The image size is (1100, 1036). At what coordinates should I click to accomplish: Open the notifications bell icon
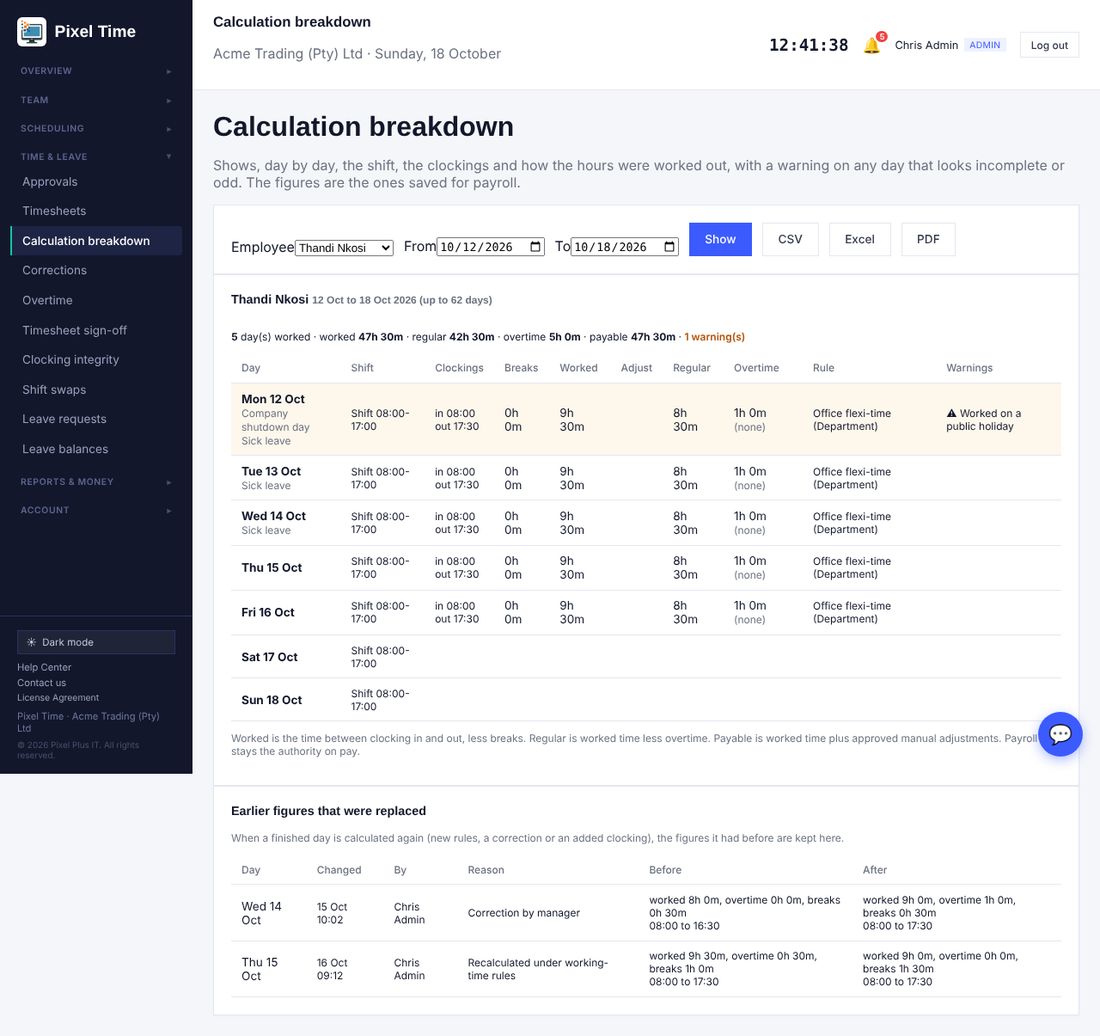(x=871, y=45)
